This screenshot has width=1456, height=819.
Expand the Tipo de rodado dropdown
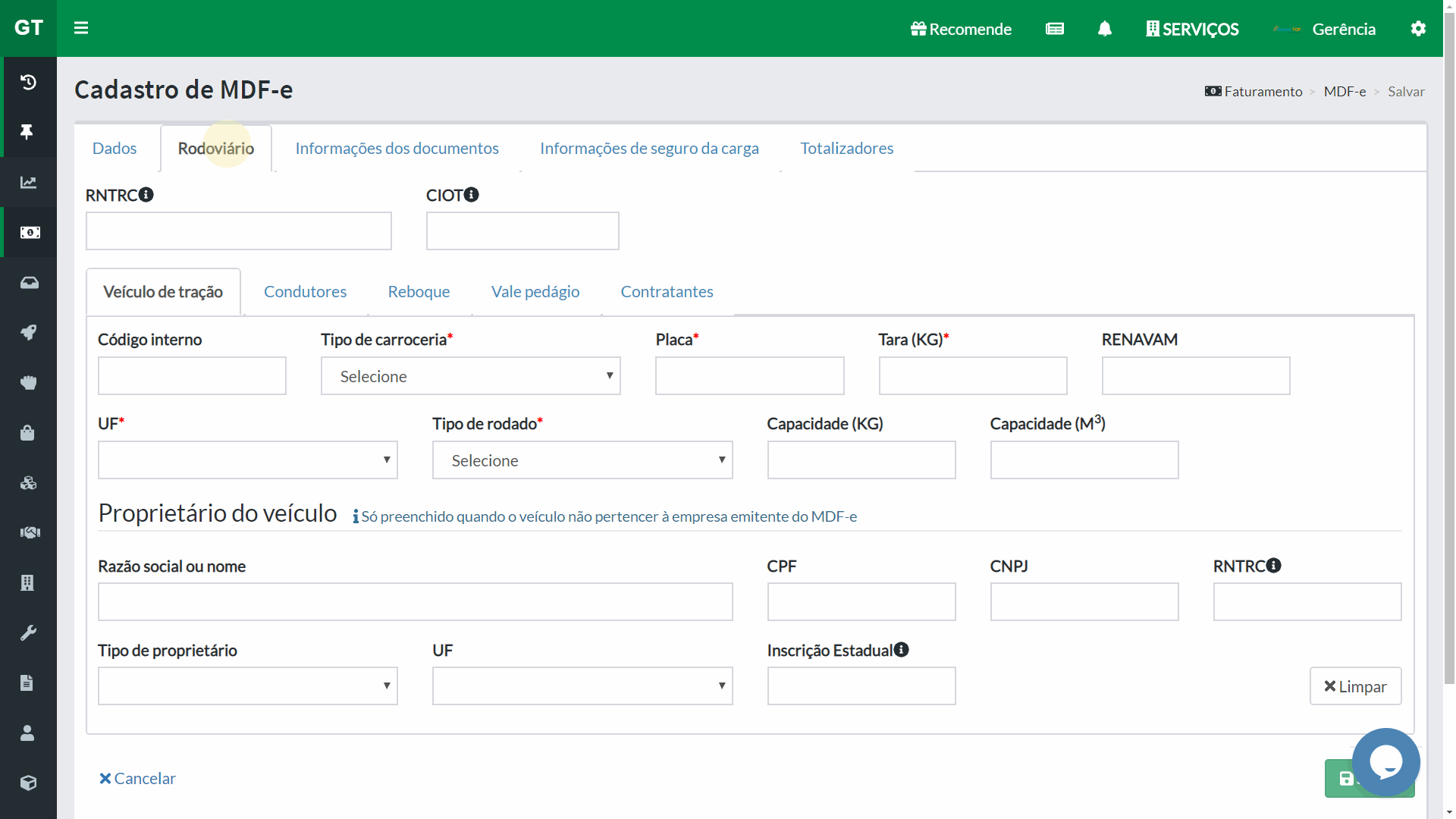[x=582, y=460]
